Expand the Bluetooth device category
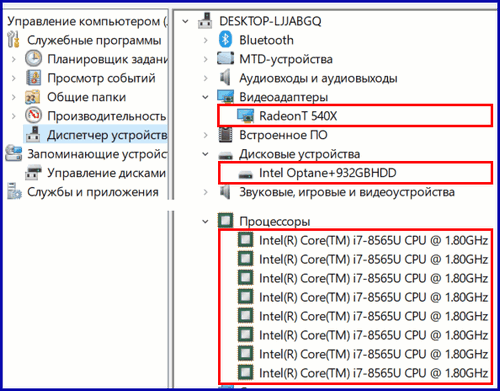Screen dimensions: 500x391 point(206,40)
